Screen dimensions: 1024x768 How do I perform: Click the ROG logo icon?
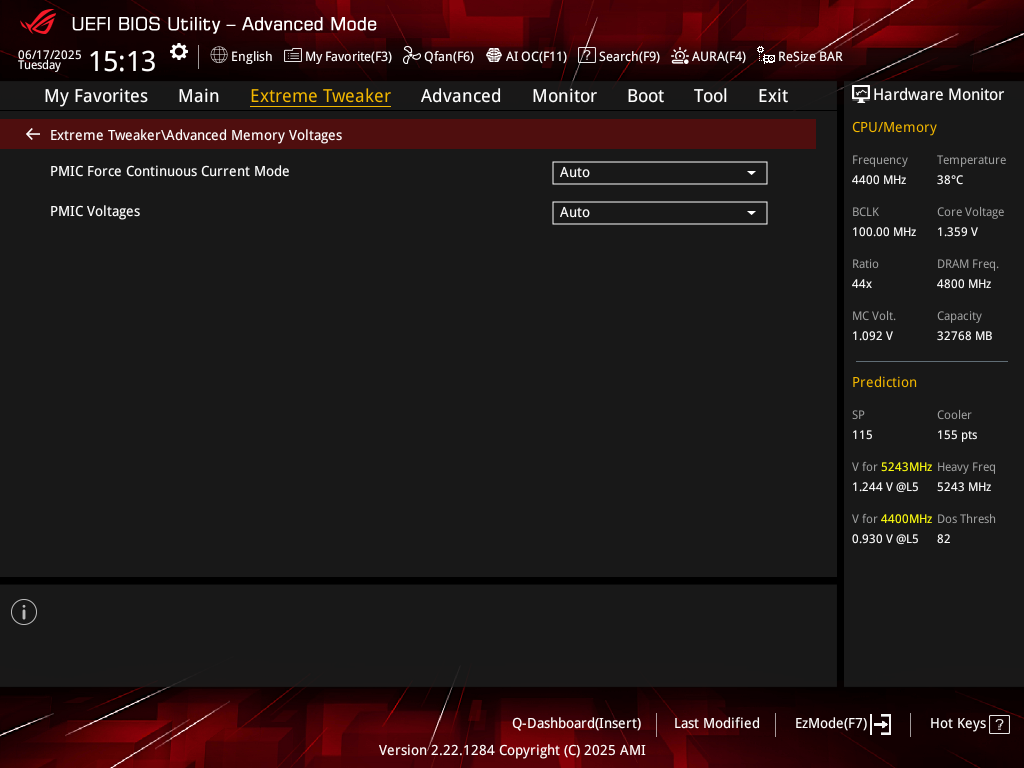pyautogui.click(x=38, y=23)
